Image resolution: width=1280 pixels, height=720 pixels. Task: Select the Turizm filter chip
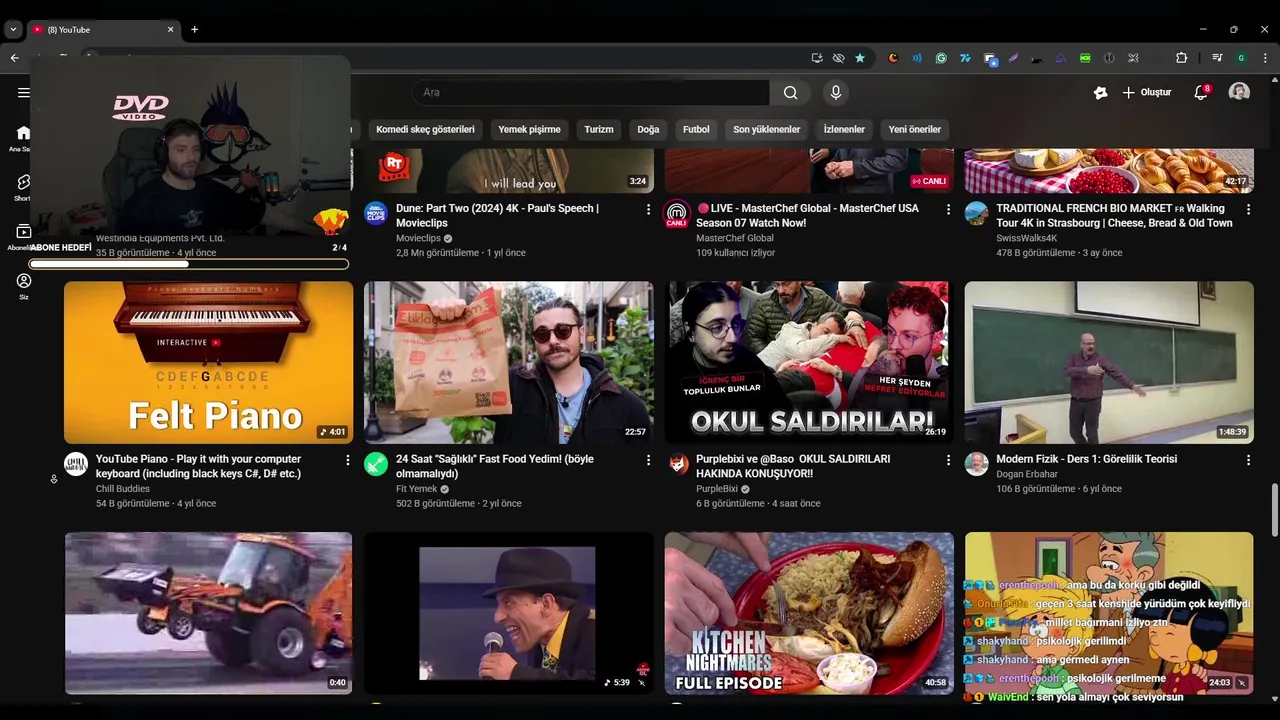coord(599,129)
